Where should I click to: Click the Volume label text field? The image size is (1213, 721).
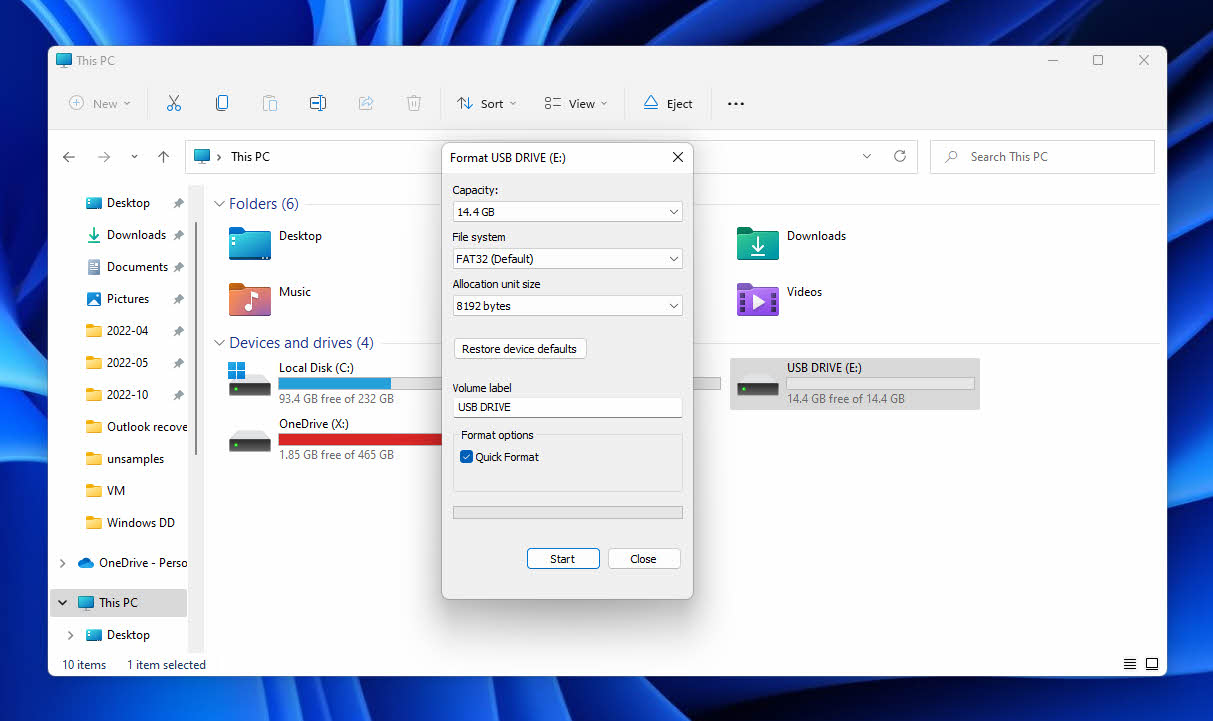(567, 407)
